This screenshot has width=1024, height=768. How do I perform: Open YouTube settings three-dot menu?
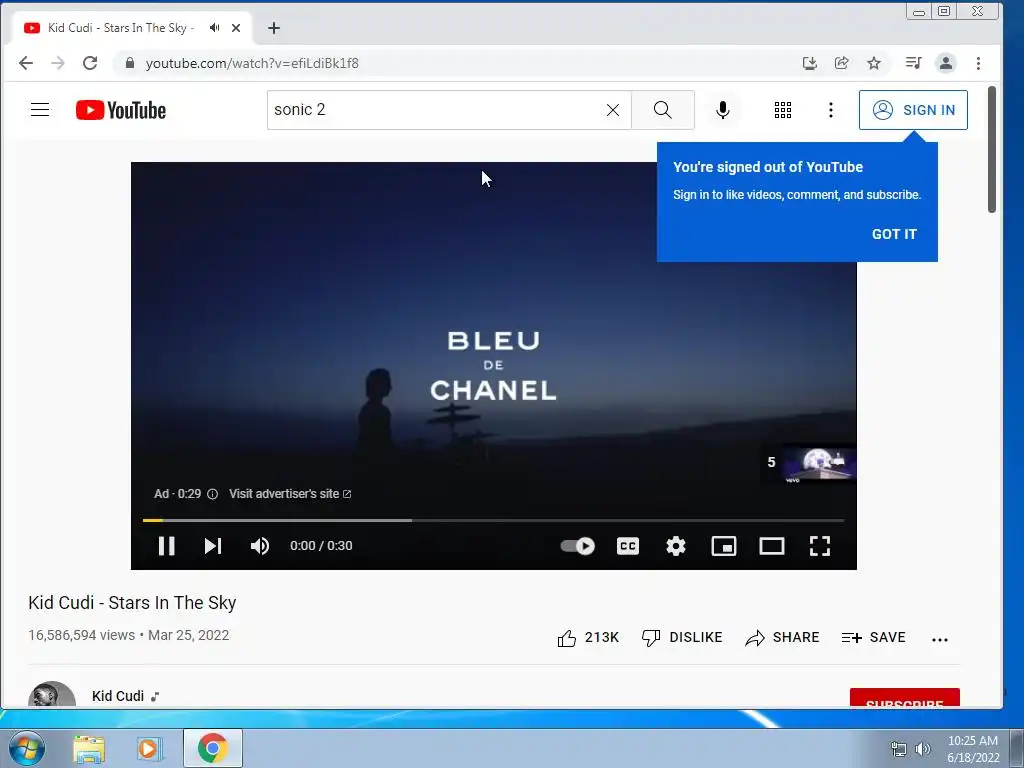click(x=831, y=110)
